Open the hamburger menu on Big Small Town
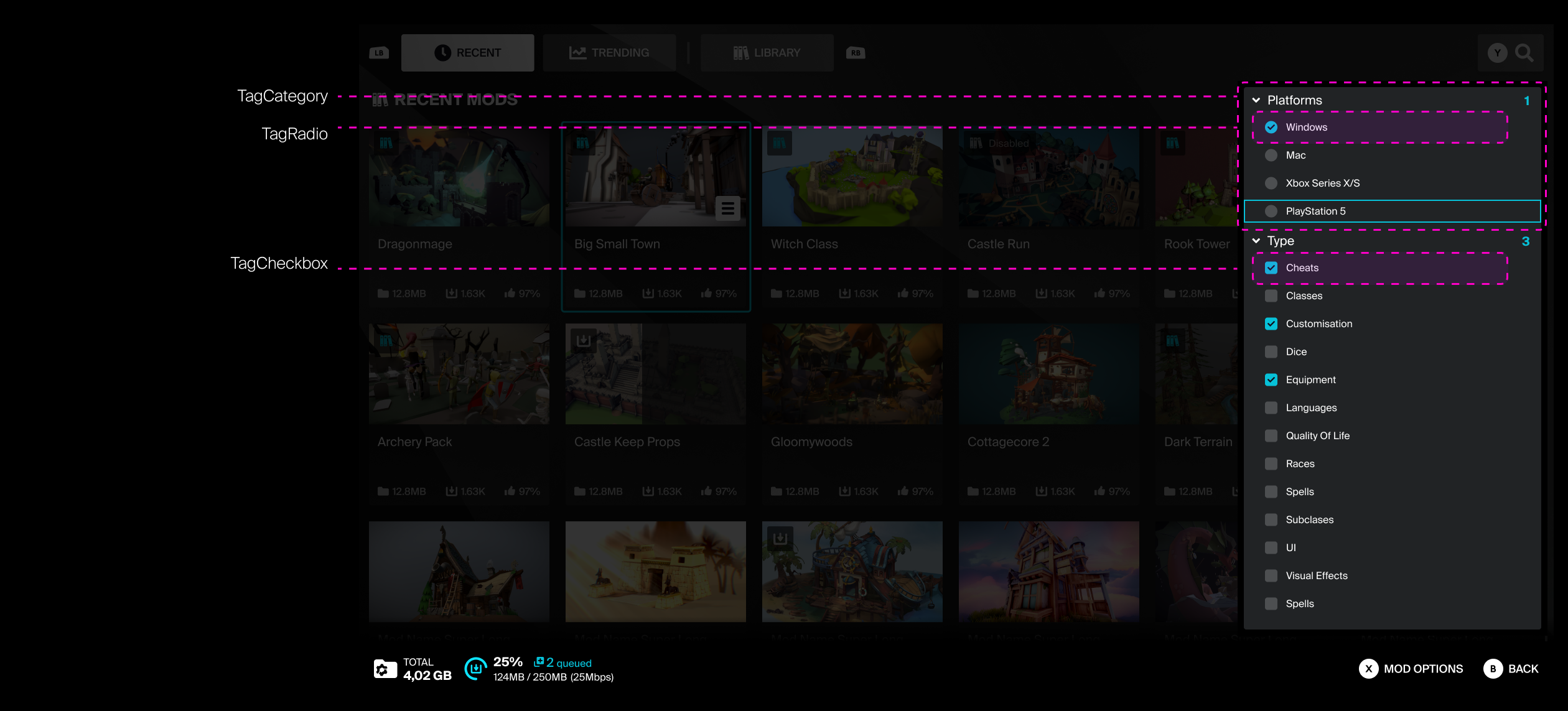Screen dimensions: 1568x711 727,208
